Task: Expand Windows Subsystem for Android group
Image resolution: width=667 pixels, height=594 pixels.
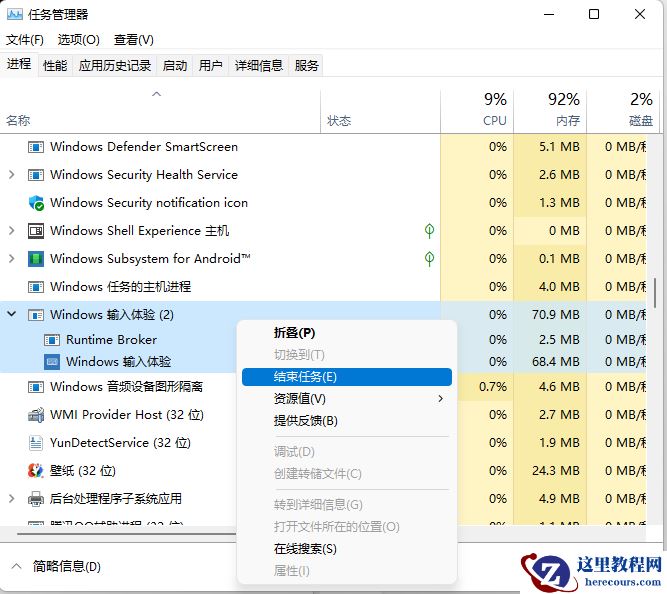Action: click(x=11, y=259)
